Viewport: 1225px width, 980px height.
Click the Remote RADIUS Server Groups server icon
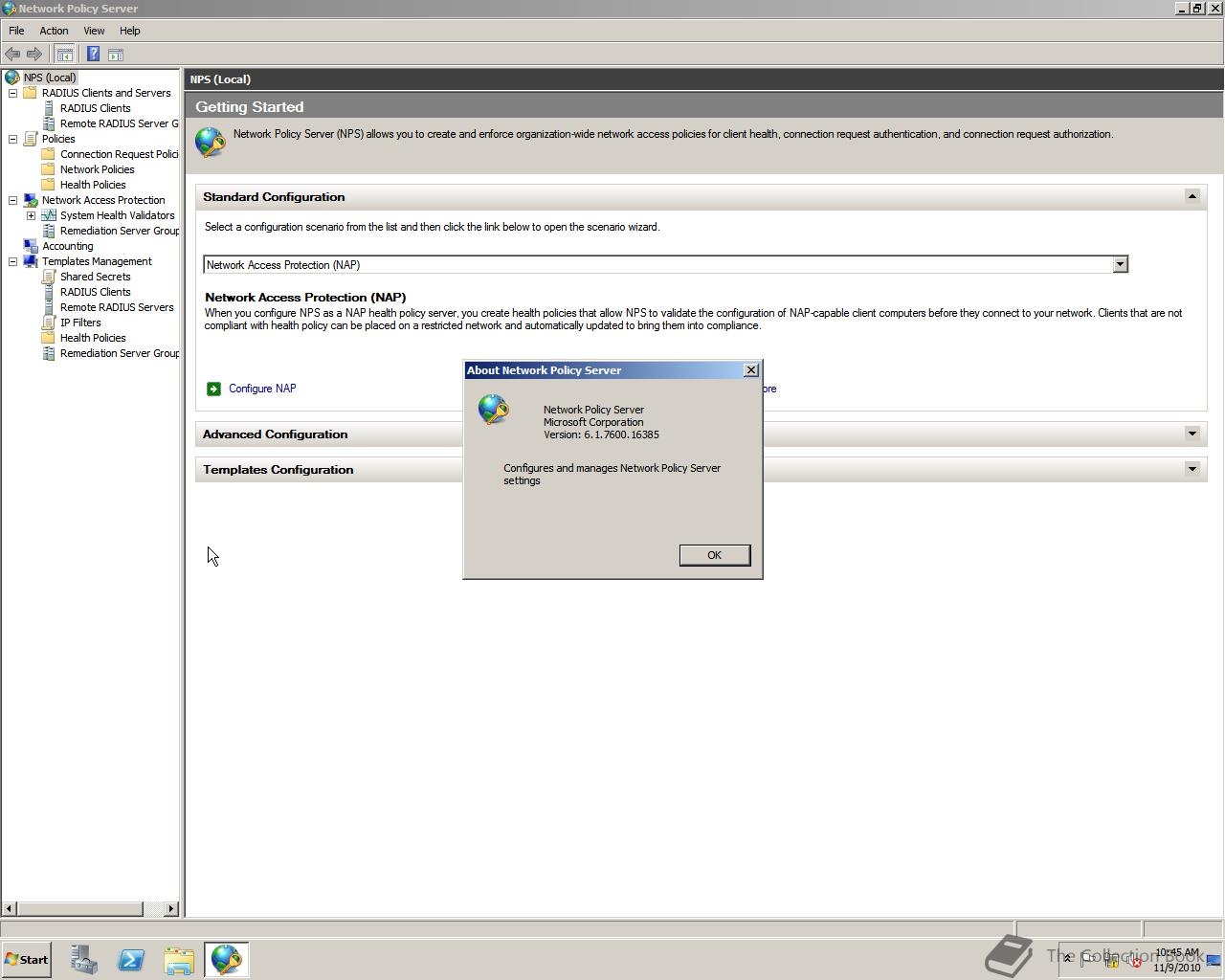point(48,123)
